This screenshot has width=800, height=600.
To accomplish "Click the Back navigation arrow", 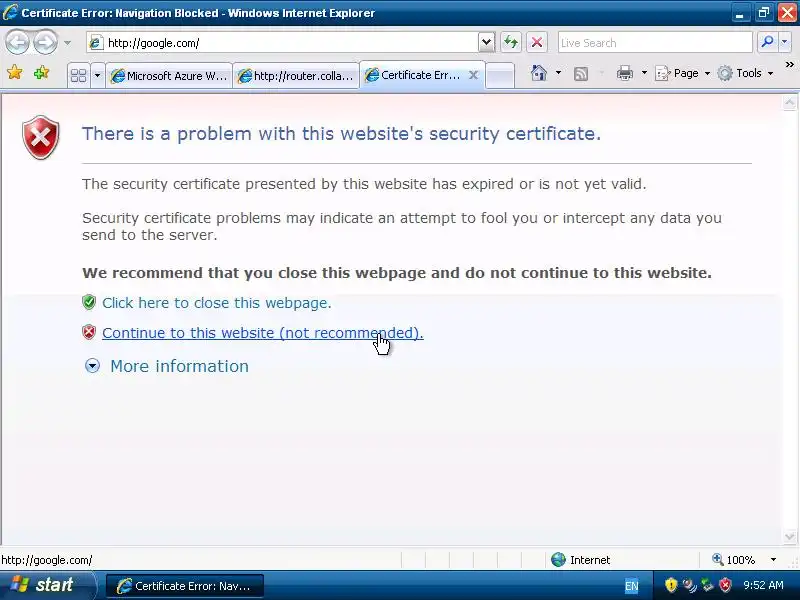I will point(18,42).
